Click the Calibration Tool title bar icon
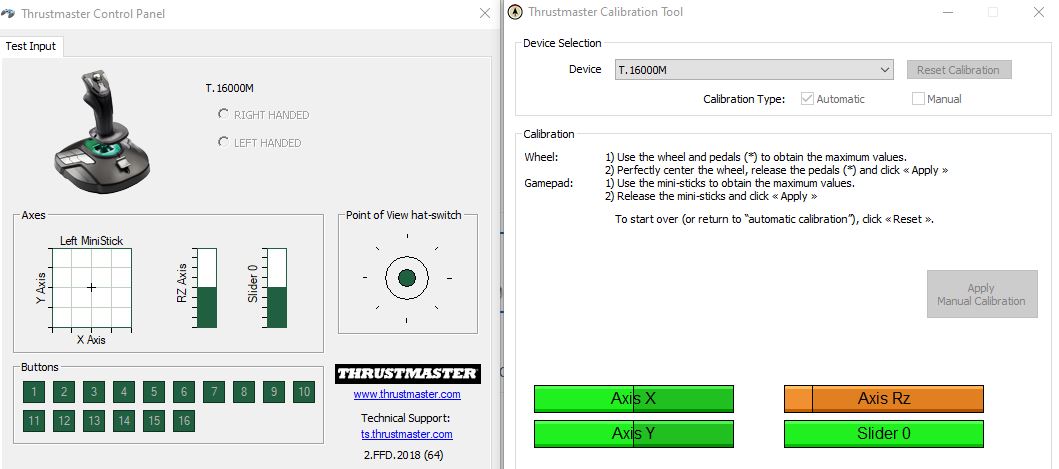 point(515,12)
